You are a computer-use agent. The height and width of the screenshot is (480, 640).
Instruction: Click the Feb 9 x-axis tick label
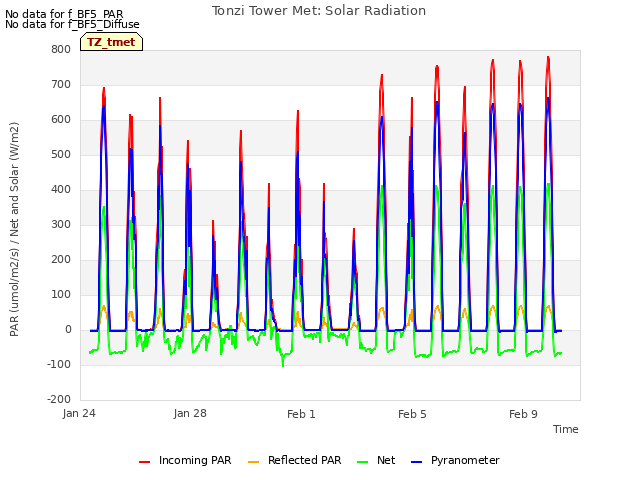(523, 414)
